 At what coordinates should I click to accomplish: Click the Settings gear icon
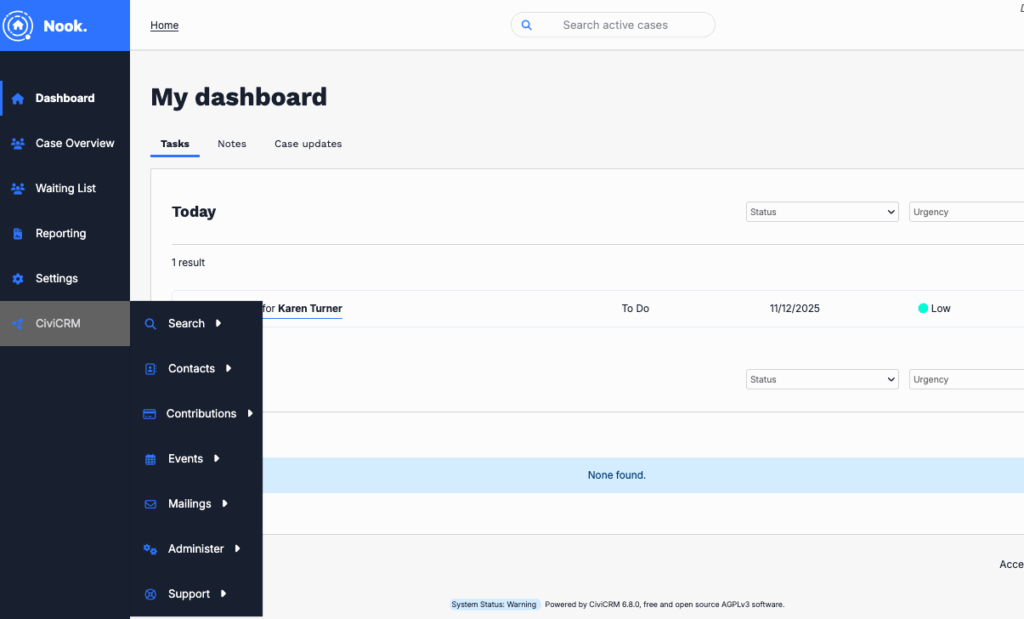click(17, 278)
